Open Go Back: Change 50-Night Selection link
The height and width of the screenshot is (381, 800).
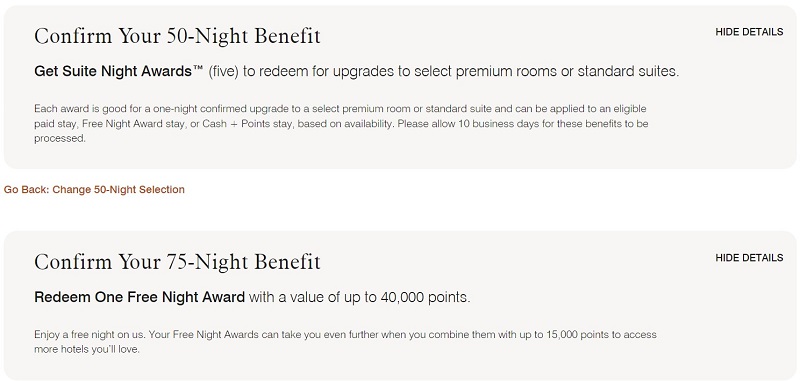point(94,190)
